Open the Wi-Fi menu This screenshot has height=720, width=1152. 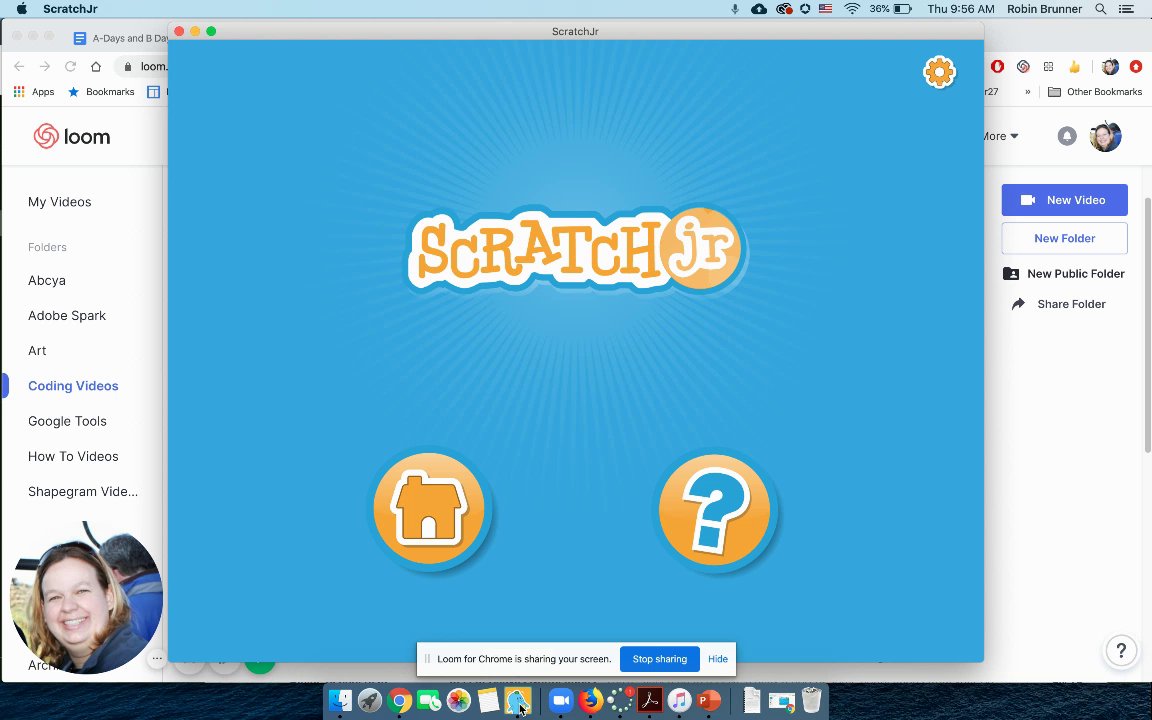click(852, 9)
